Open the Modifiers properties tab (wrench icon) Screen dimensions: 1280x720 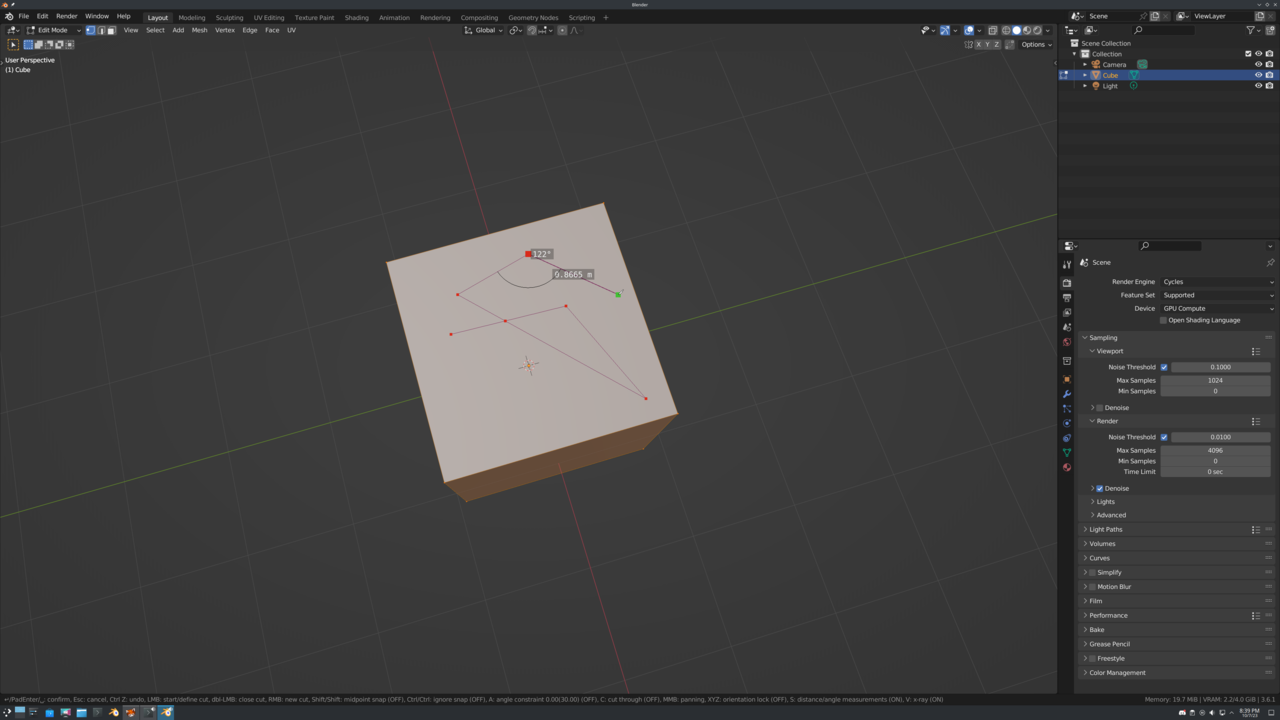1067,394
